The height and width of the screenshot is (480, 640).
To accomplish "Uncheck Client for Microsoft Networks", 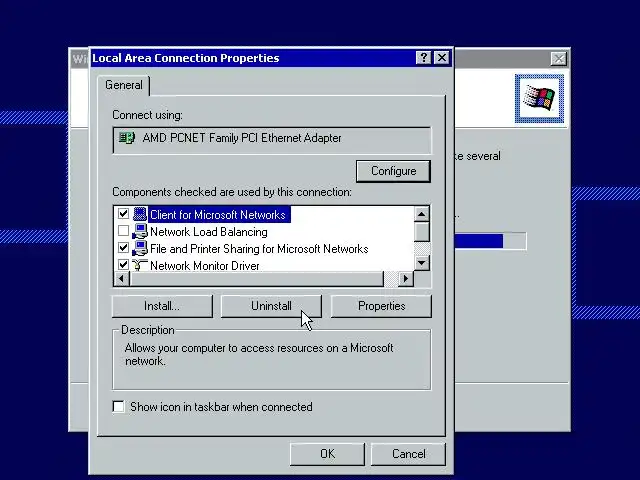I will [x=123, y=213].
